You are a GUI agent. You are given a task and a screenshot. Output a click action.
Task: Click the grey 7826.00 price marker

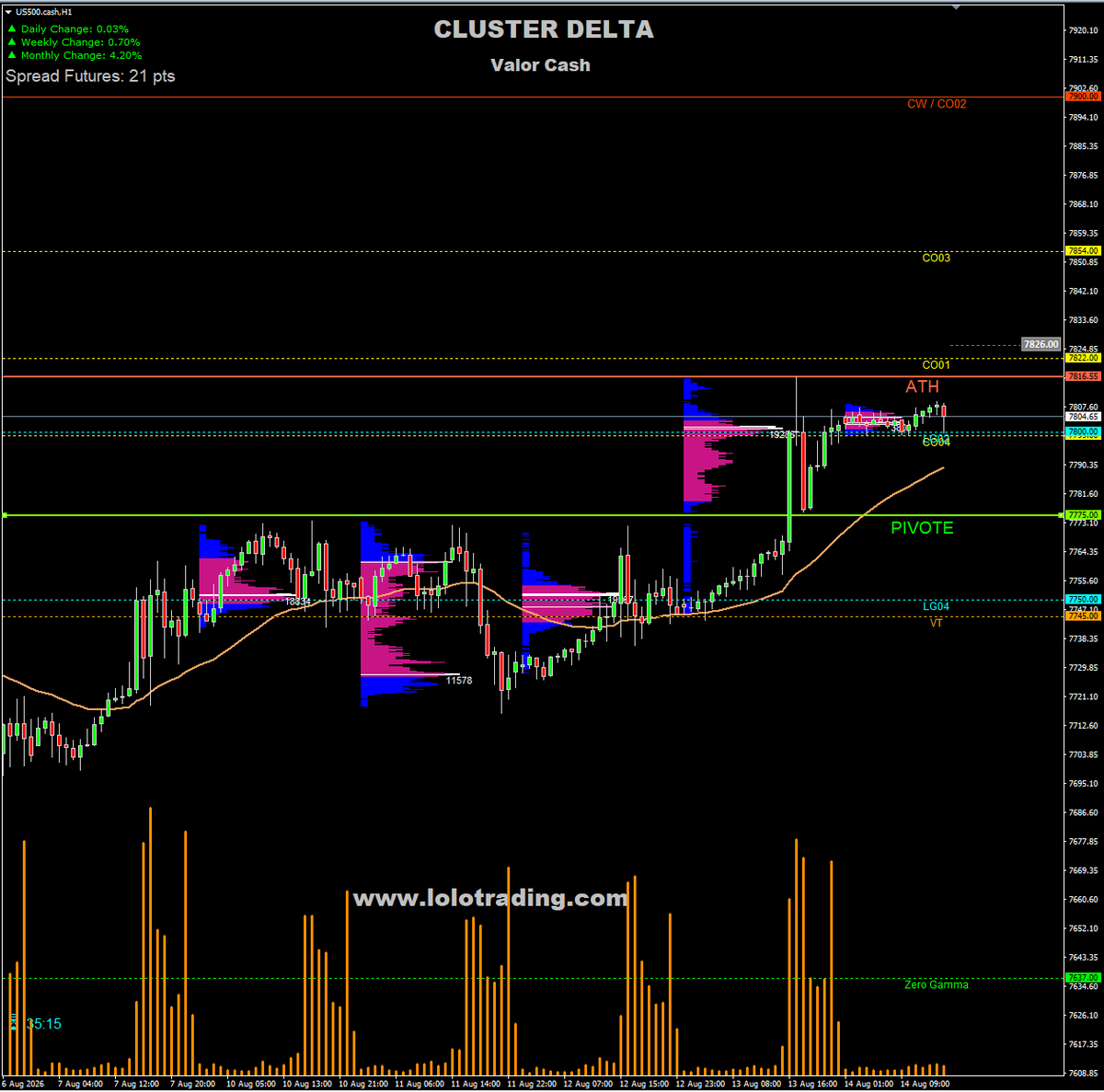[1041, 344]
